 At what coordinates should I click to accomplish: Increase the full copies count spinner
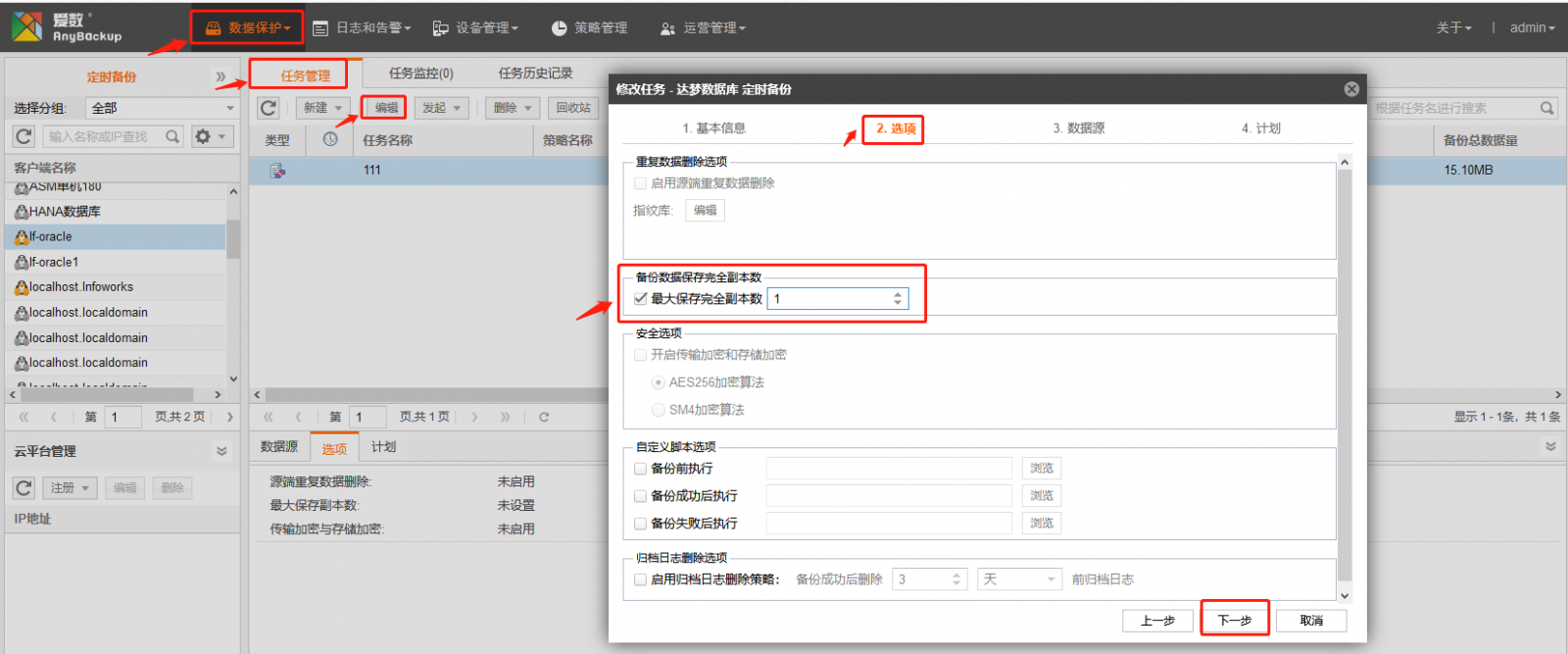coord(898,294)
